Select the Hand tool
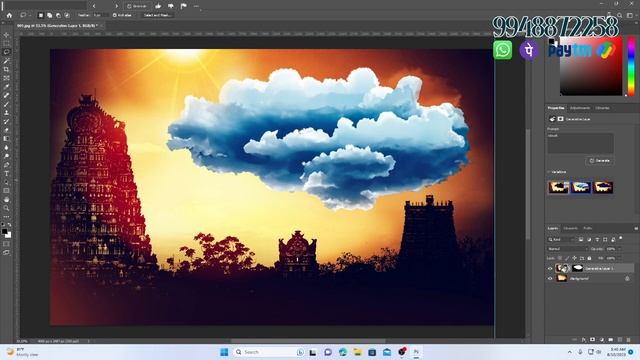Viewport: 640px width, 360px height. 6,200
